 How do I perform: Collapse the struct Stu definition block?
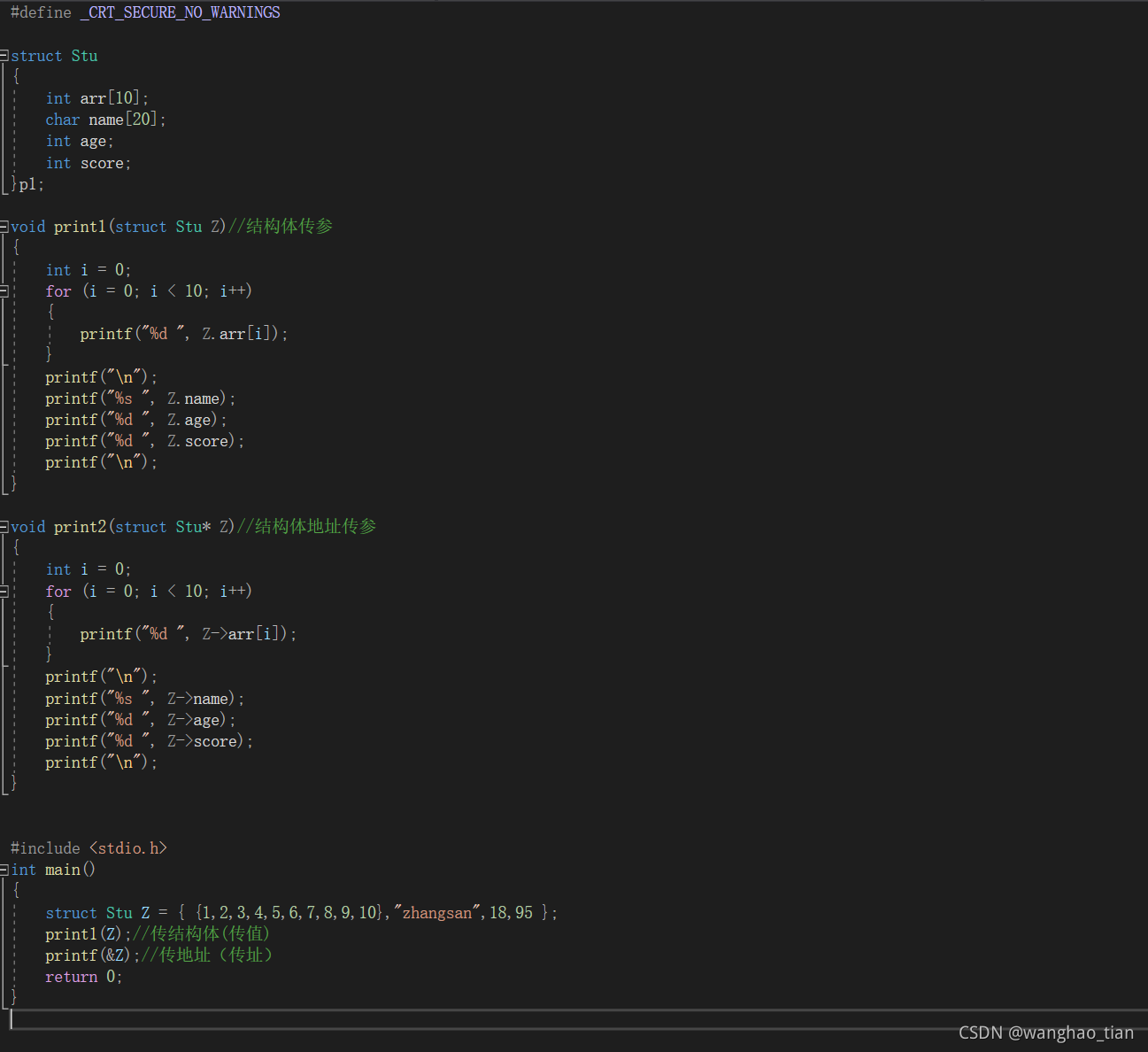[4, 56]
